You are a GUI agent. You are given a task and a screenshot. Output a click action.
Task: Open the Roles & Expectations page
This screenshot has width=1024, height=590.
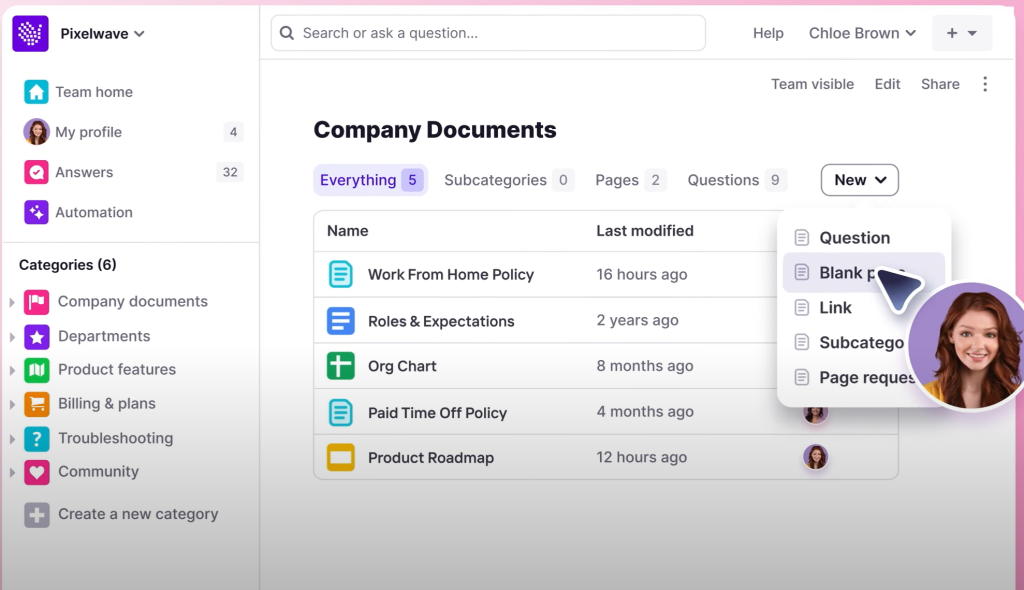tap(441, 321)
